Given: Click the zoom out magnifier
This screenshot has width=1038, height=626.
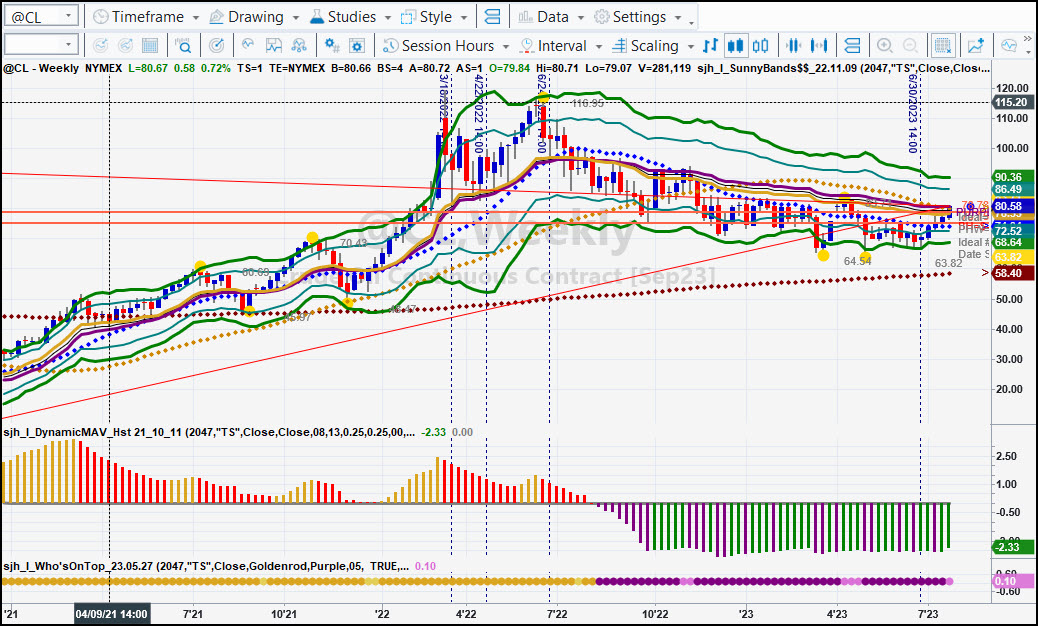Looking at the screenshot, I should [x=910, y=46].
